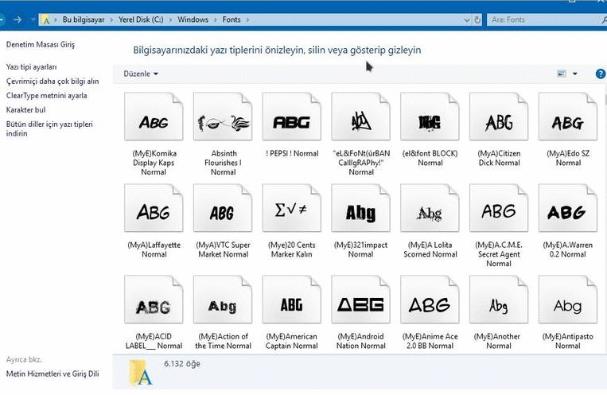This screenshot has width=607, height=395.
Task: Click the refresh icon in address bar
Action: [x=477, y=19]
